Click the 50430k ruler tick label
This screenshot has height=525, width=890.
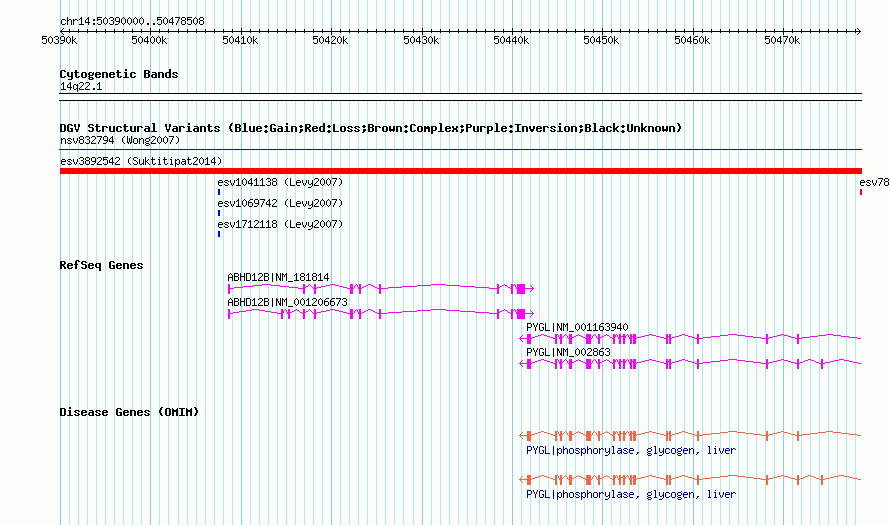pos(421,40)
